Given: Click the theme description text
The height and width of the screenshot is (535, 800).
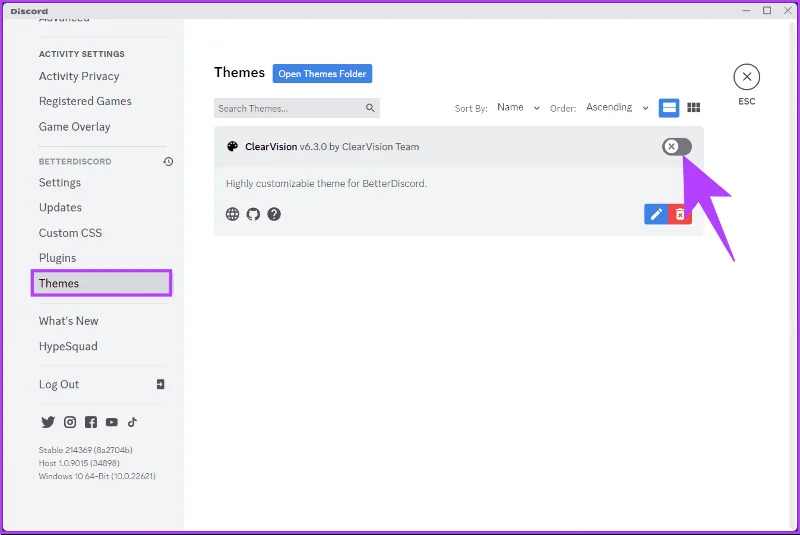Looking at the screenshot, I should point(327,184).
